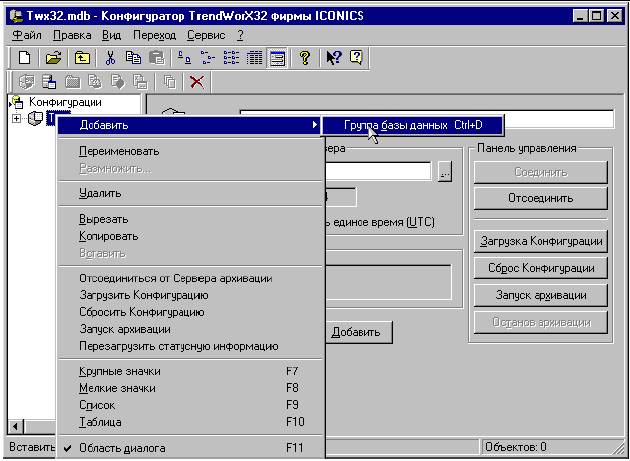This screenshot has height=461, width=630.
Task: Choose Переименовать from the context menu
Action: click(190, 151)
